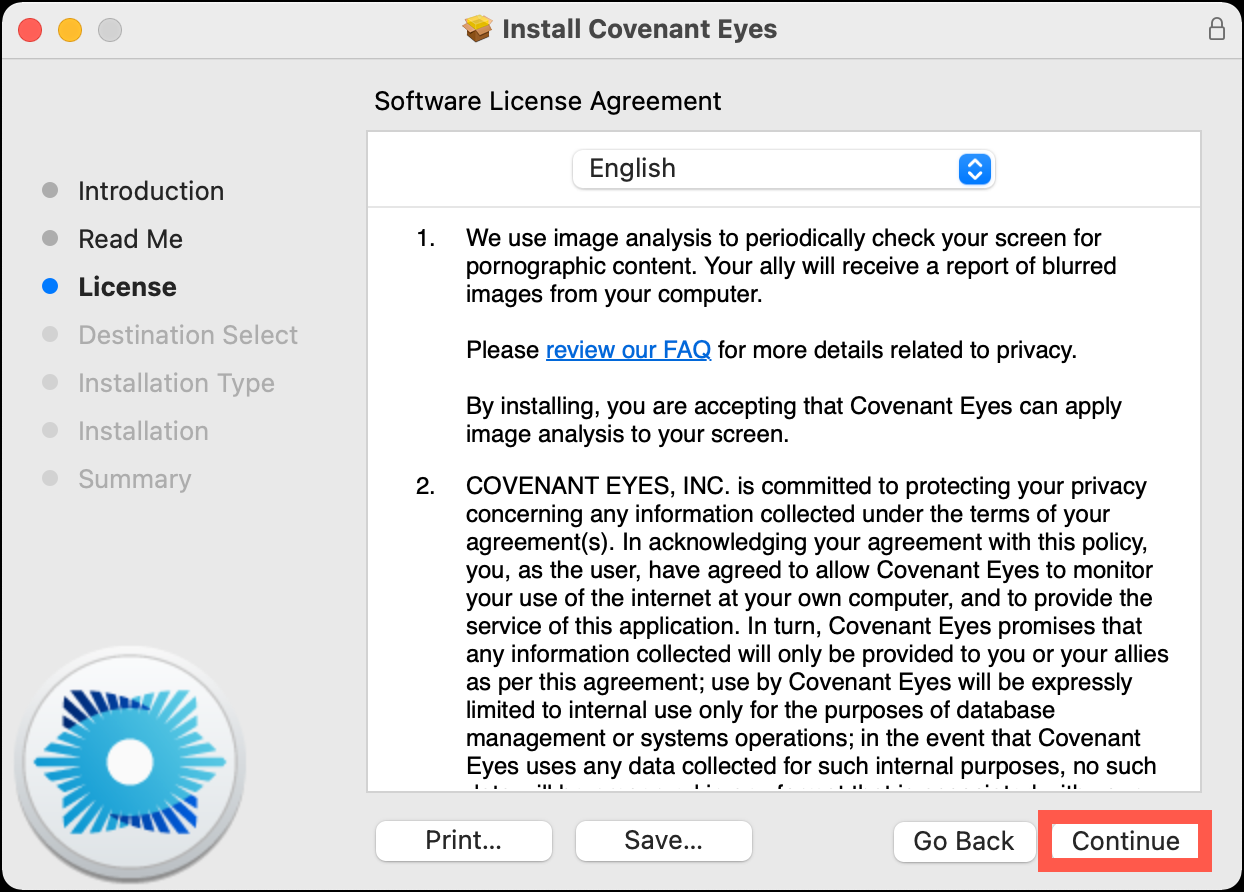This screenshot has width=1244, height=892.
Task: Print the license agreement with Print...
Action: (x=463, y=841)
